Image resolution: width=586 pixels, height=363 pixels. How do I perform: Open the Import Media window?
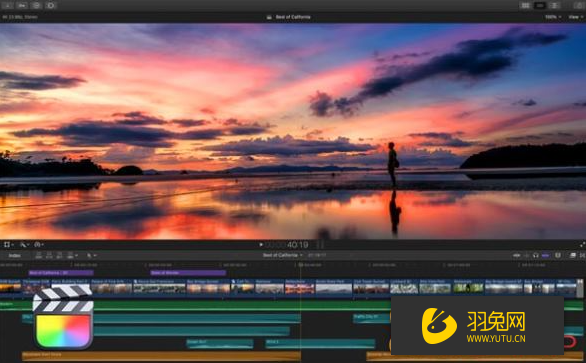7,5
